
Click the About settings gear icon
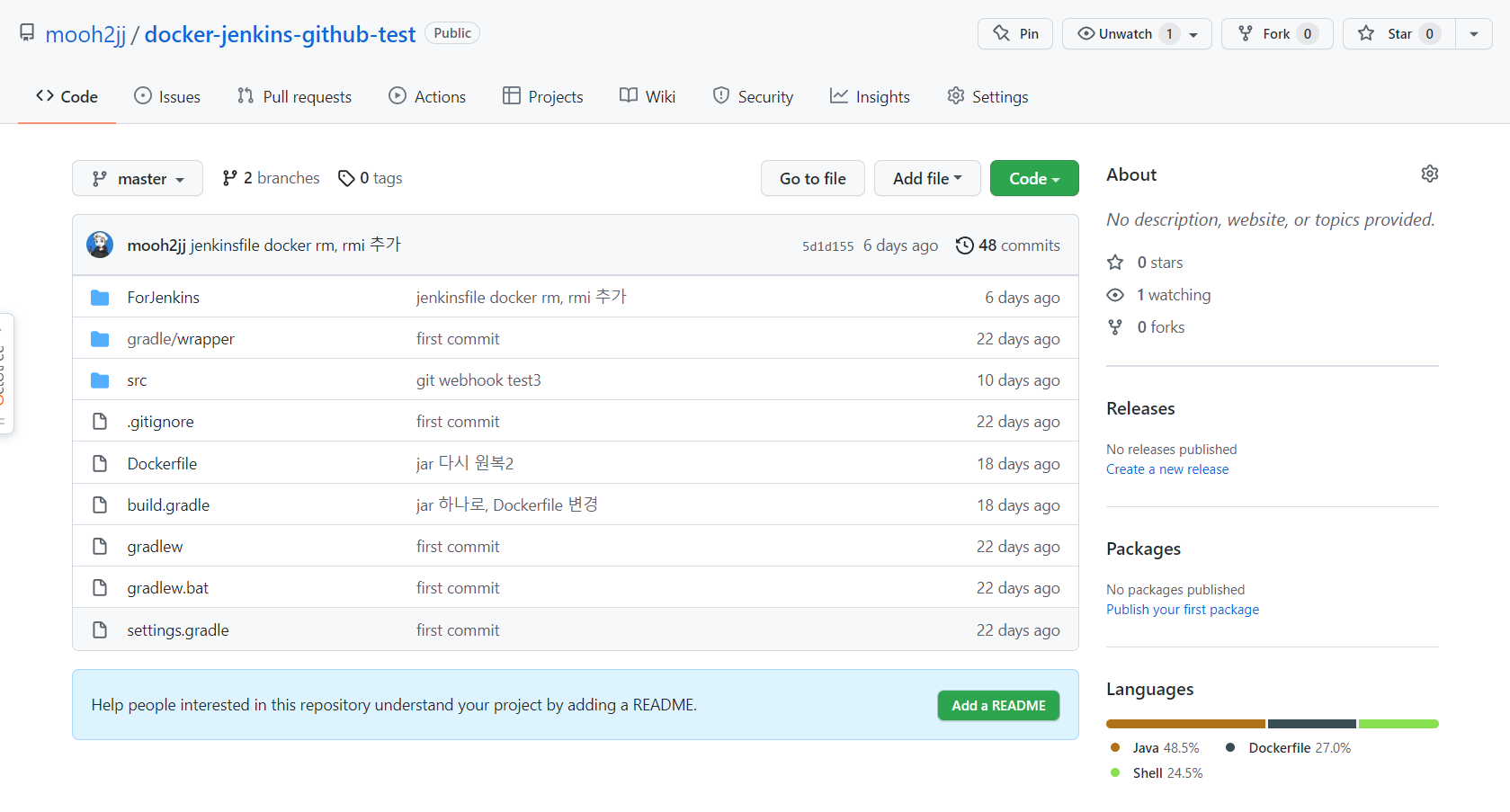click(1429, 174)
